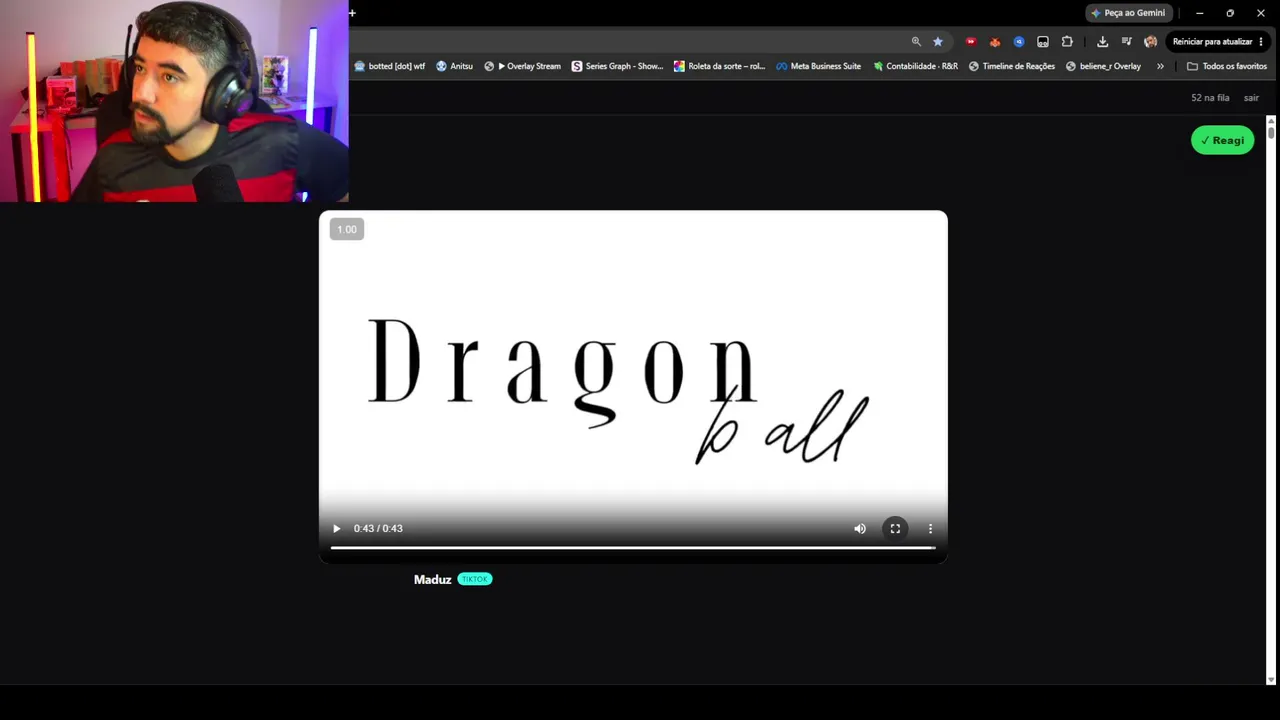Viewport: 1280px width, 720px height.
Task: Open the Extensions puzzle piece menu
Action: [1067, 42]
